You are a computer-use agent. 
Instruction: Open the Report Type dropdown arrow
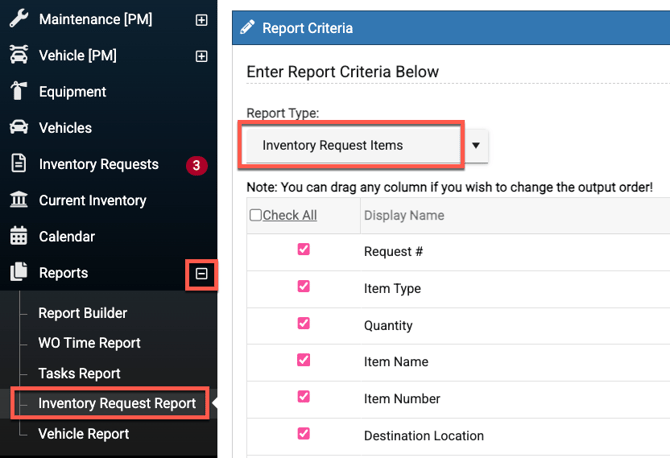(476, 145)
